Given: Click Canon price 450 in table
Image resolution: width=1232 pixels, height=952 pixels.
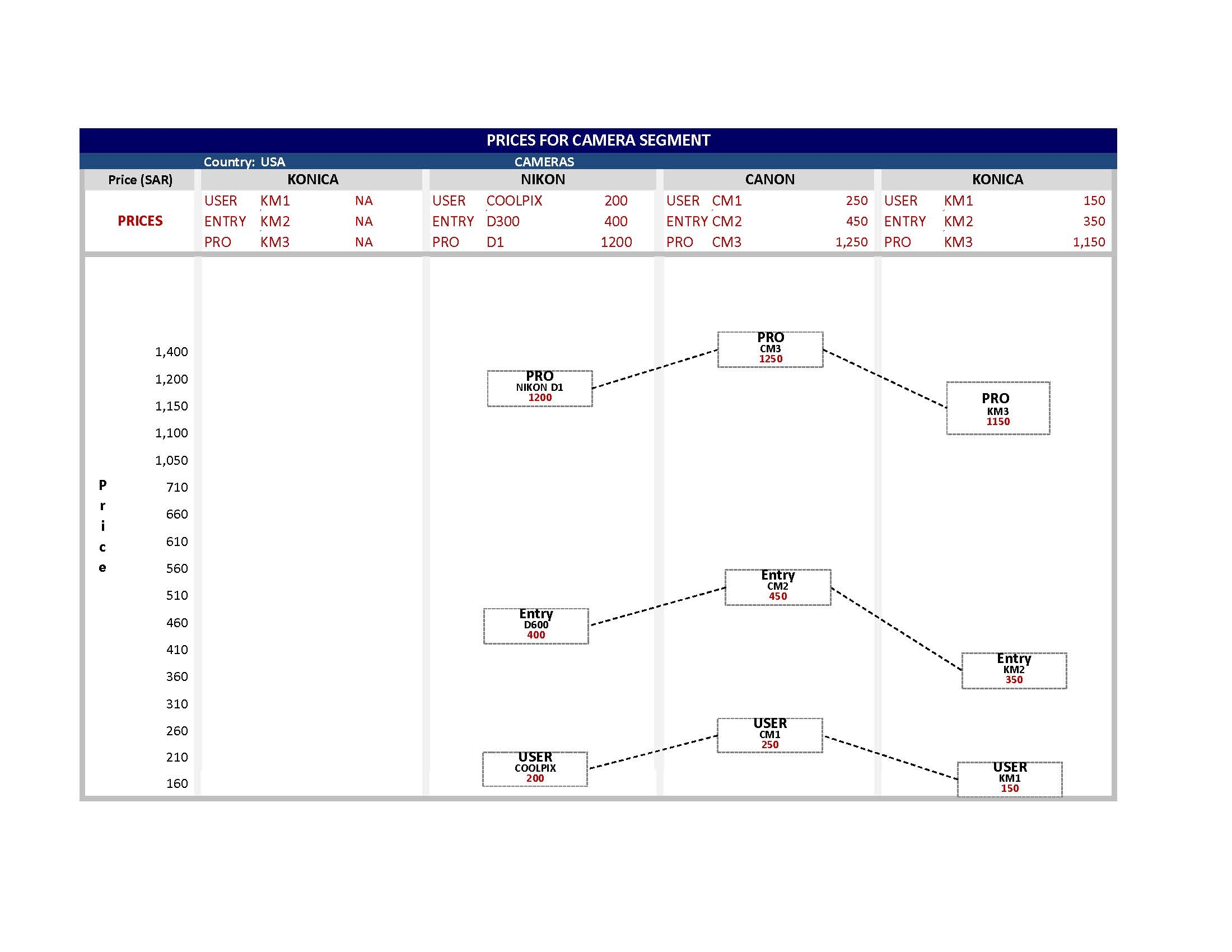Looking at the screenshot, I should pyautogui.click(x=856, y=222).
